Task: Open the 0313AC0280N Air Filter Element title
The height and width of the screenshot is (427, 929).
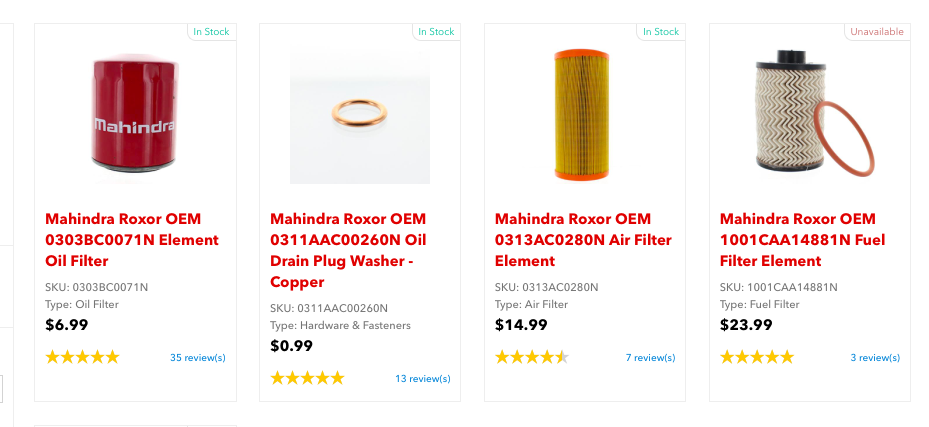Action: coord(583,240)
